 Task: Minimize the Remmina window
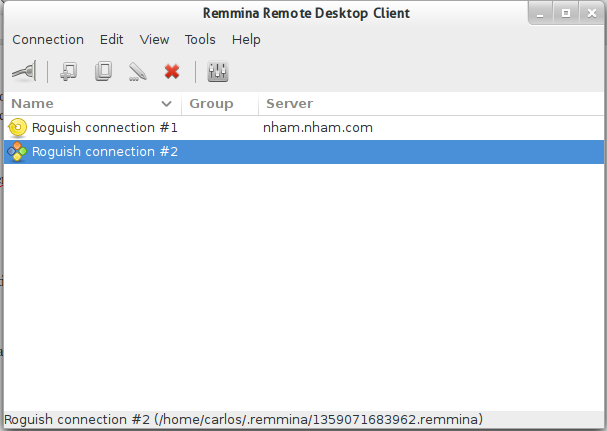541,14
